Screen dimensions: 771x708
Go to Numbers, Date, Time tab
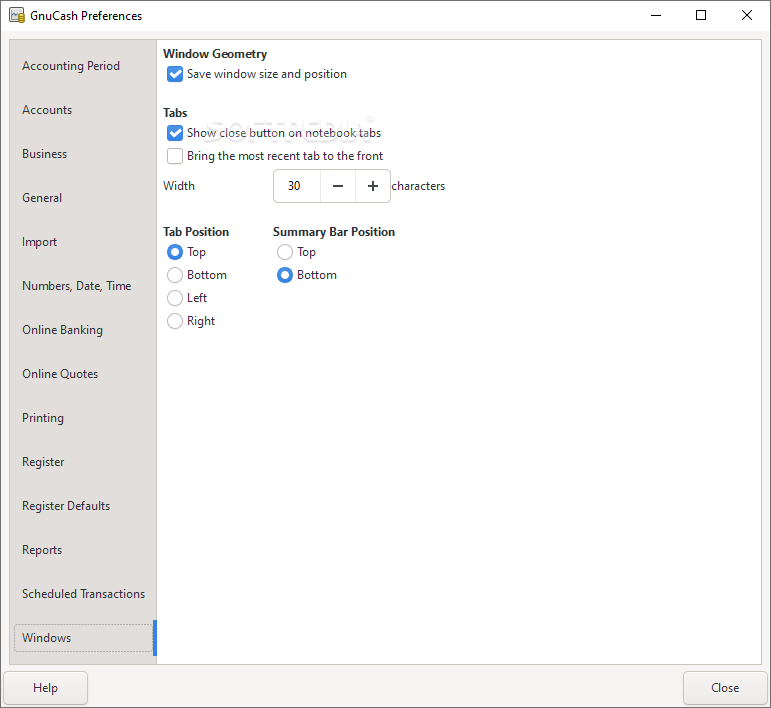pos(81,286)
